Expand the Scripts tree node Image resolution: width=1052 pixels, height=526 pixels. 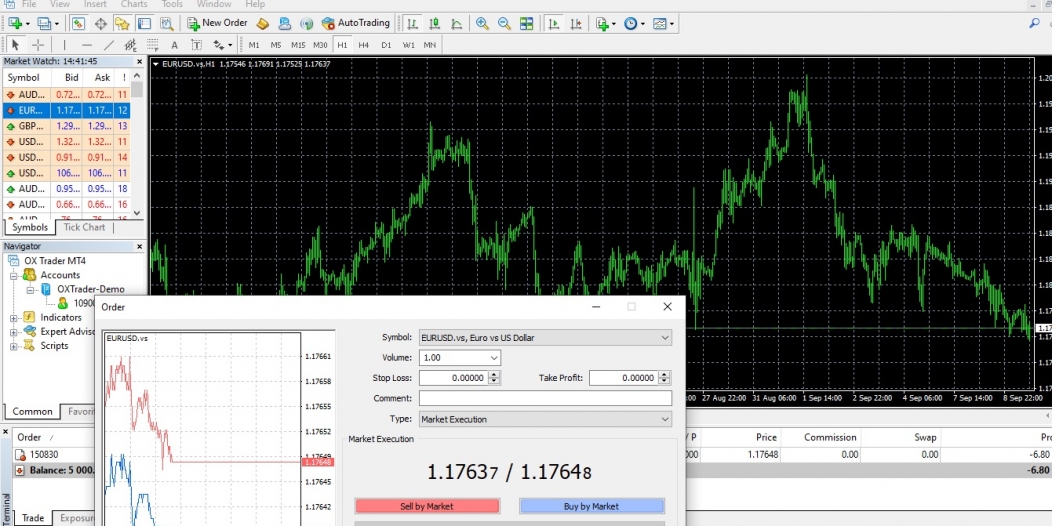[x=13, y=346]
